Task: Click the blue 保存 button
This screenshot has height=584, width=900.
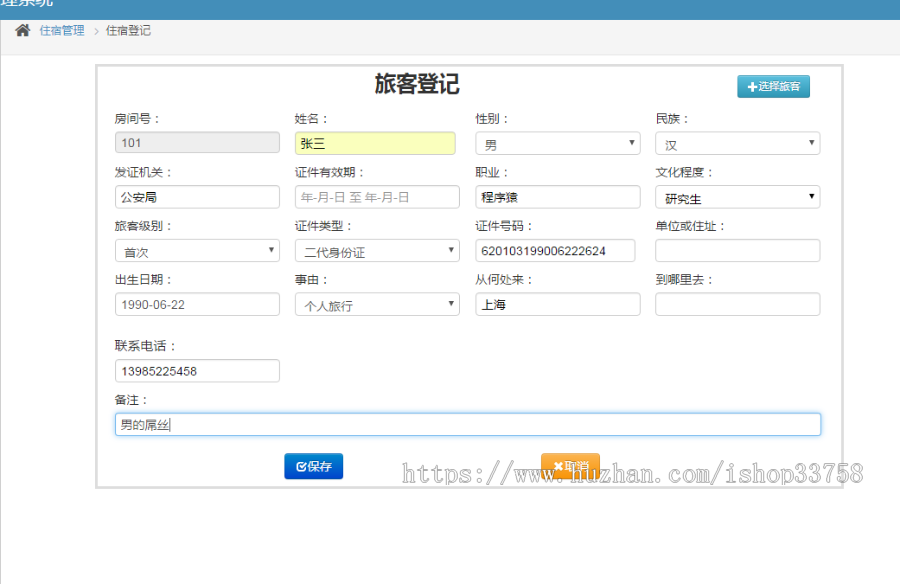Action: pos(313,466)
